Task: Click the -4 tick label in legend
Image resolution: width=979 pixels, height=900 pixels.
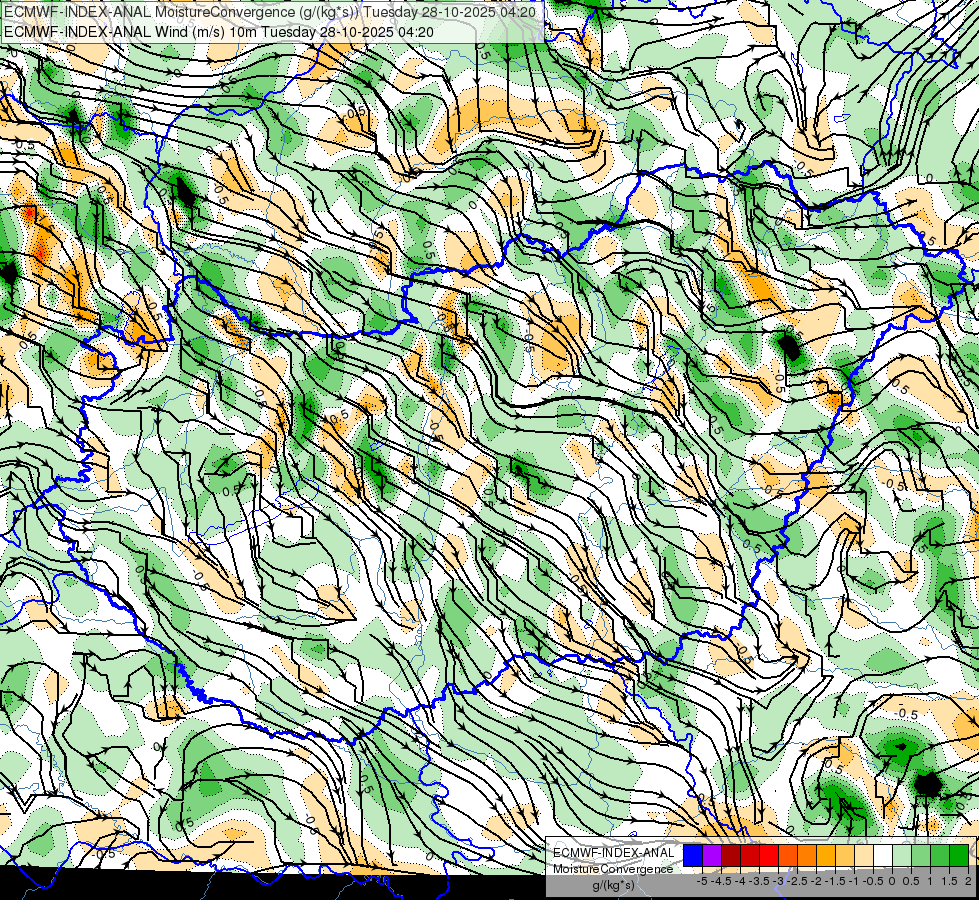Action: pyautogui.click(x=740, y=881)
